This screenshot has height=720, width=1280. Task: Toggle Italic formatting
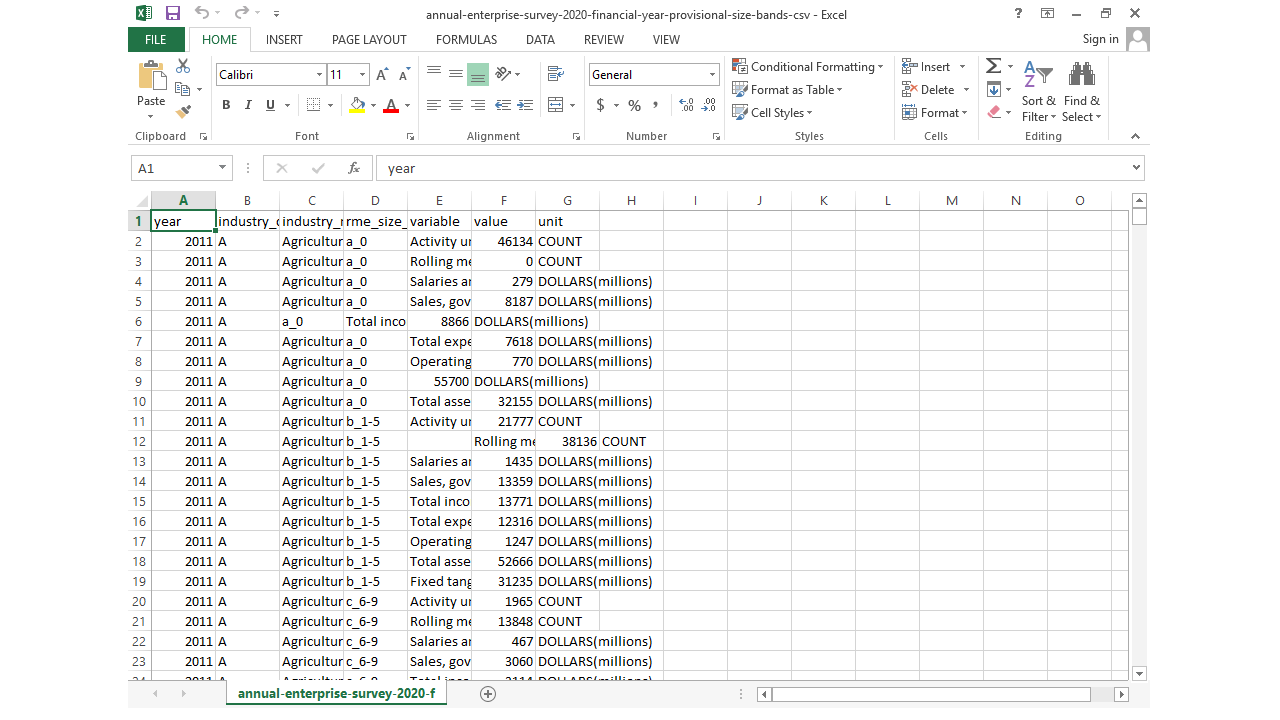pos(248,105)
